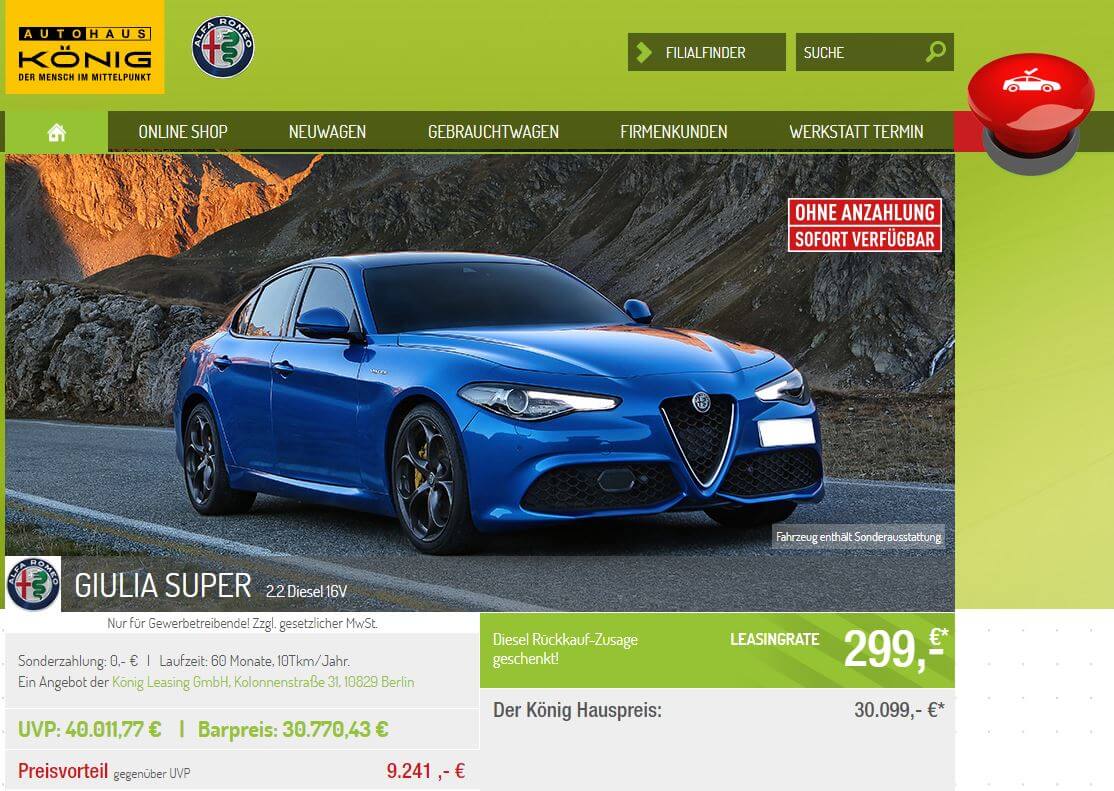Click the magnifying glass search icon
The height and width of the screenshot is (791, 1114).
click(936, 52)
